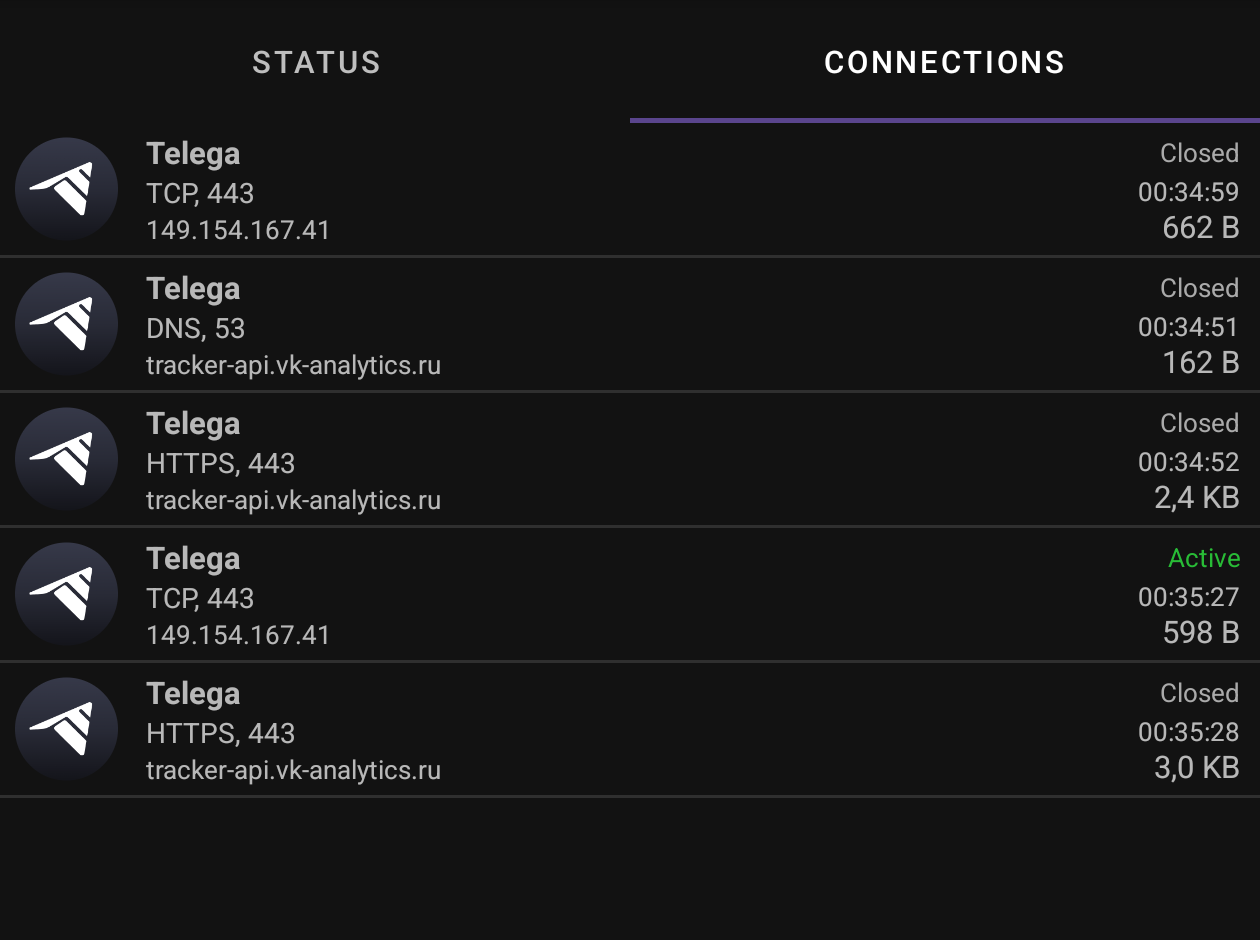
Task: Click the green Active status label
Action: pyautogui.click(x=1203, y=558)
